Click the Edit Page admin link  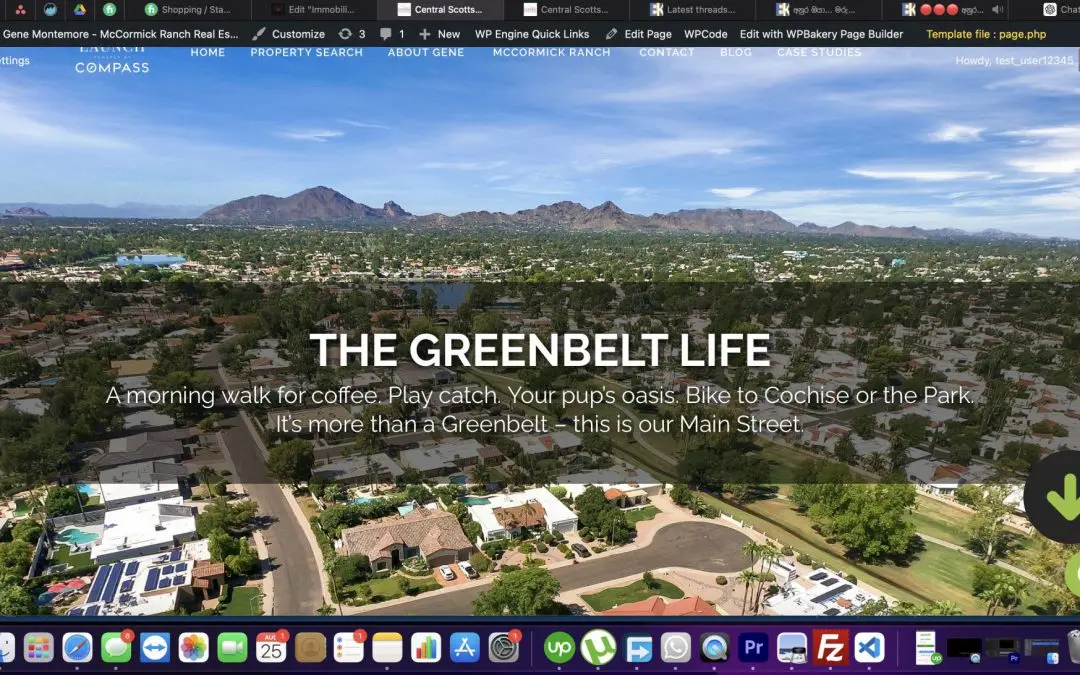click(638, 34)
